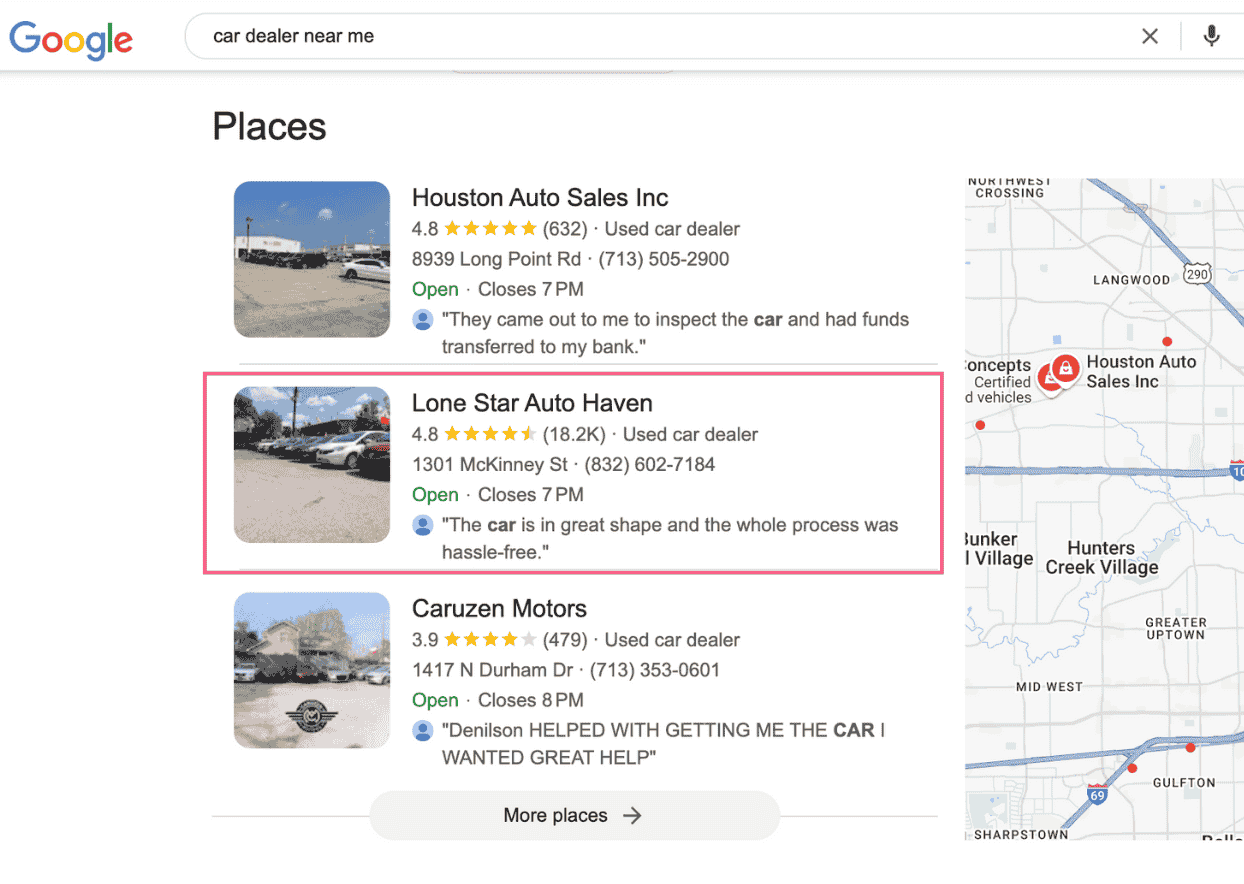The image size is (1244, 884).
Task: Click the (18.2K) review count
Action: click(574, 434)
